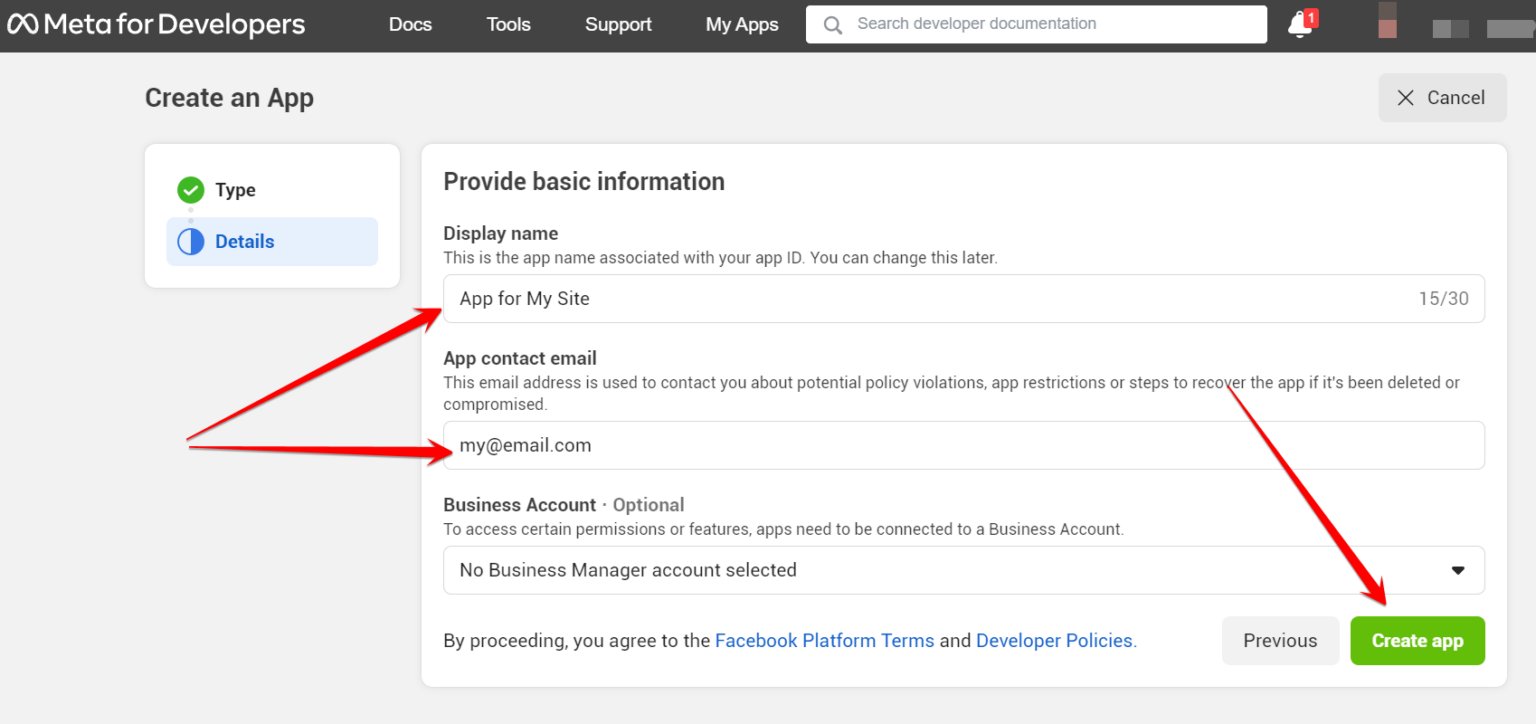Click the half-filled Details step icon
This screenshot has height=724, width=1536.
pos(190,241)
